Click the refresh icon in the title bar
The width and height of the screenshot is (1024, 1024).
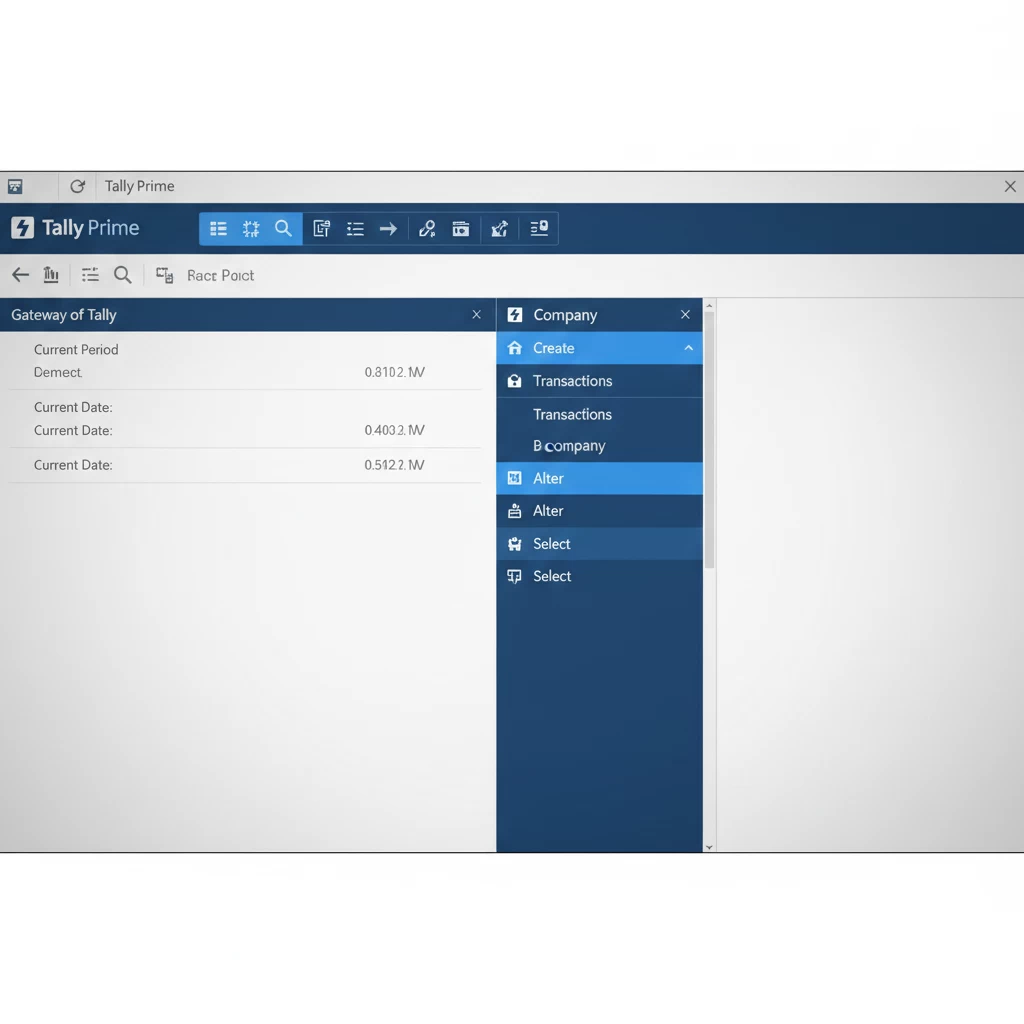pos(77,186)
